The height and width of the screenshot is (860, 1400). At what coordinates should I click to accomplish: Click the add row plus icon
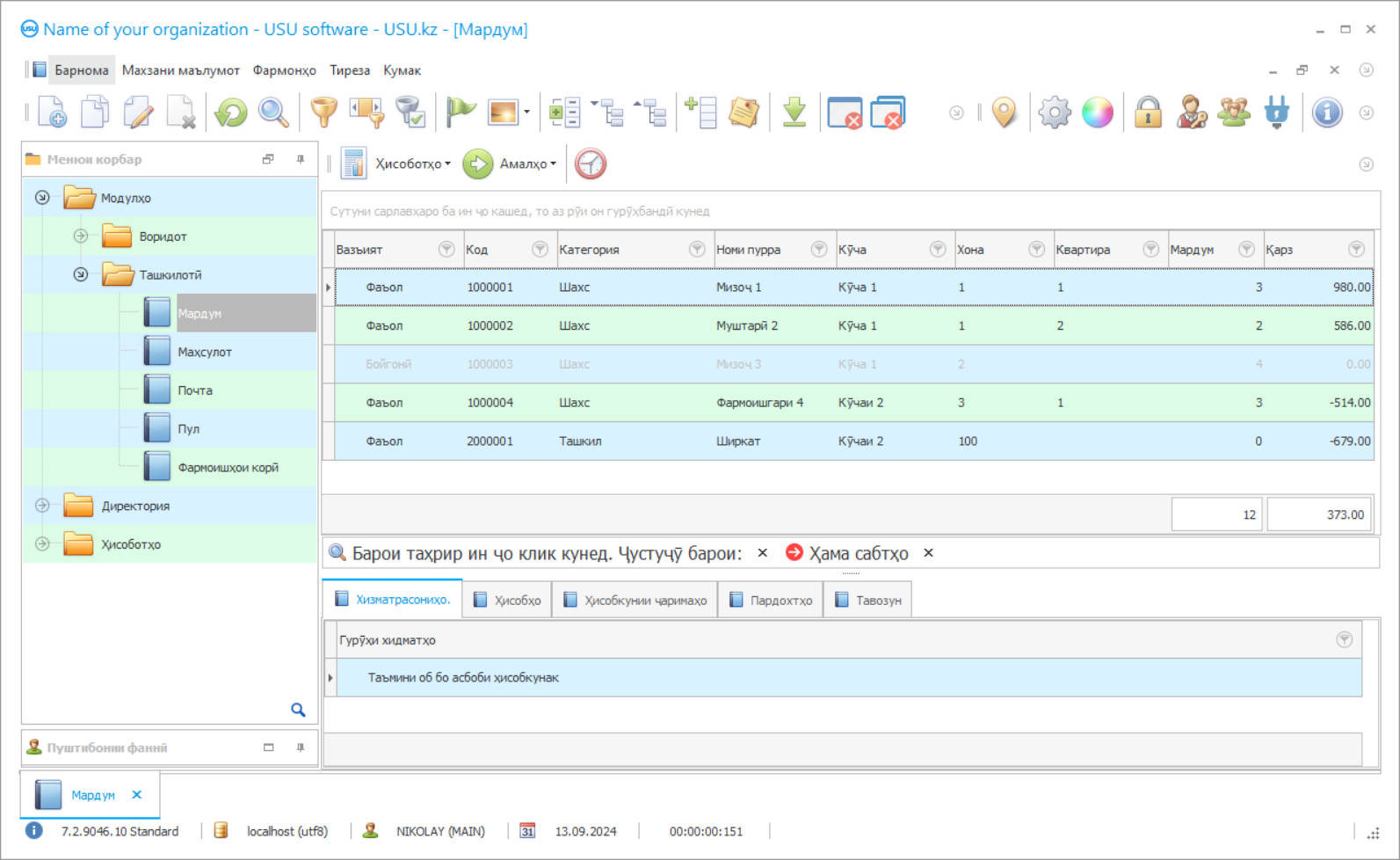(x=700, y=113)
